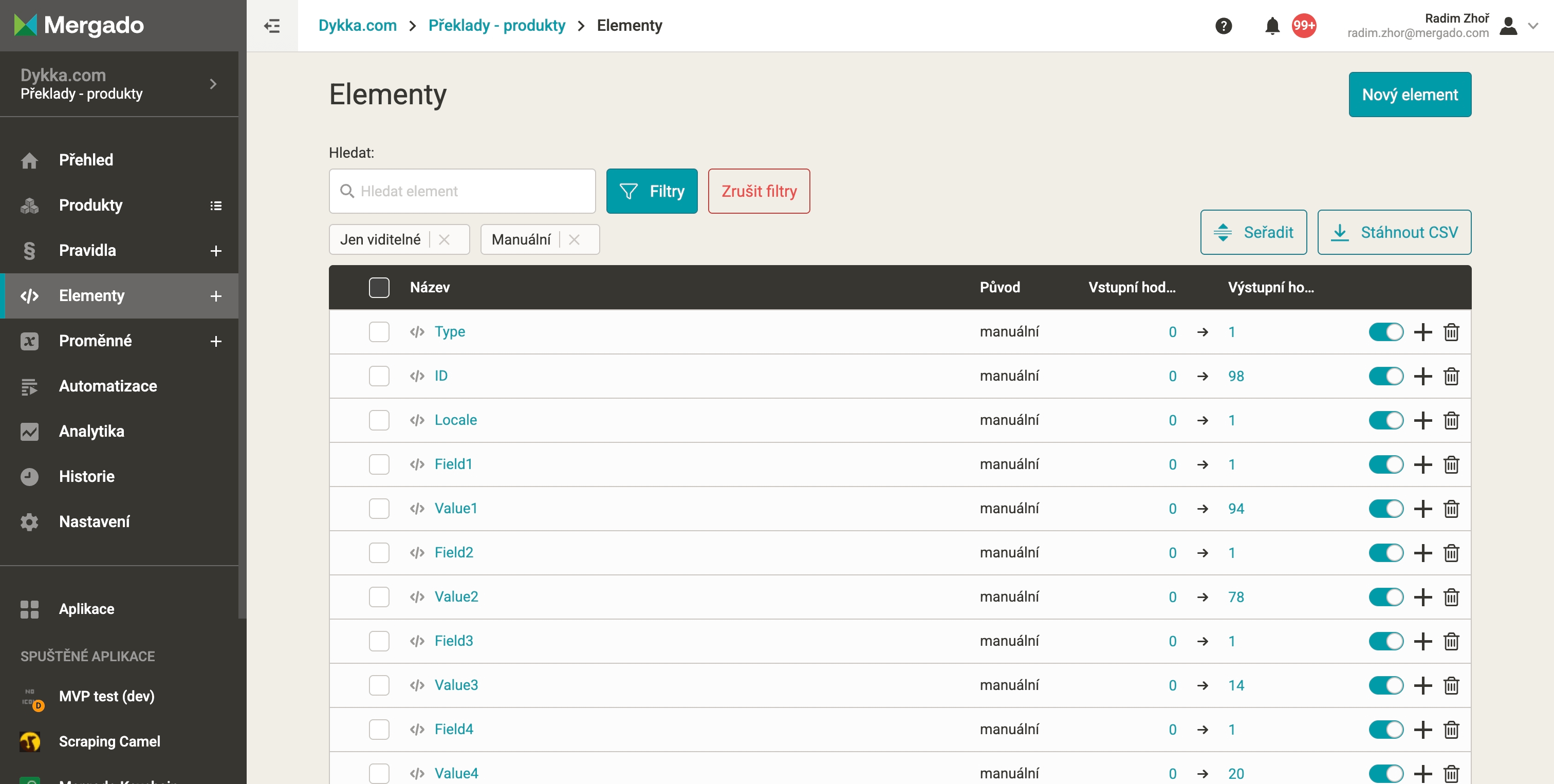The width and height of the screenshot is (1554, 784).
Task: Open the Seřadit sorting options
Action: tap(1253, 233)
